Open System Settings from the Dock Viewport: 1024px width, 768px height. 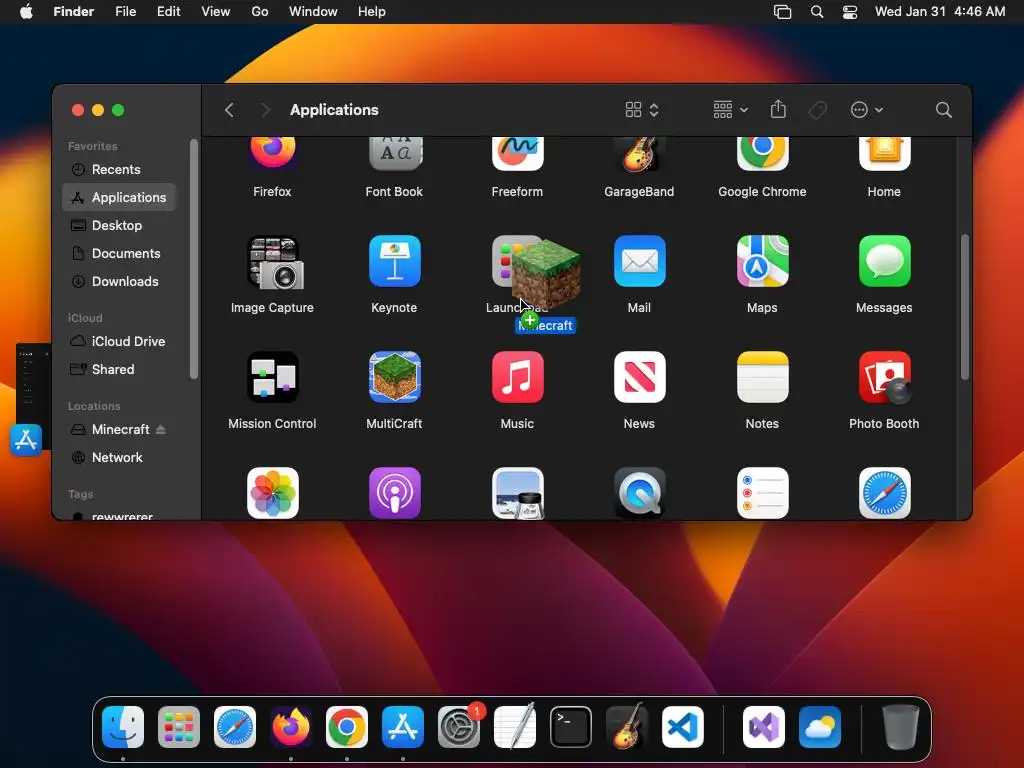(x=459, y=727)
